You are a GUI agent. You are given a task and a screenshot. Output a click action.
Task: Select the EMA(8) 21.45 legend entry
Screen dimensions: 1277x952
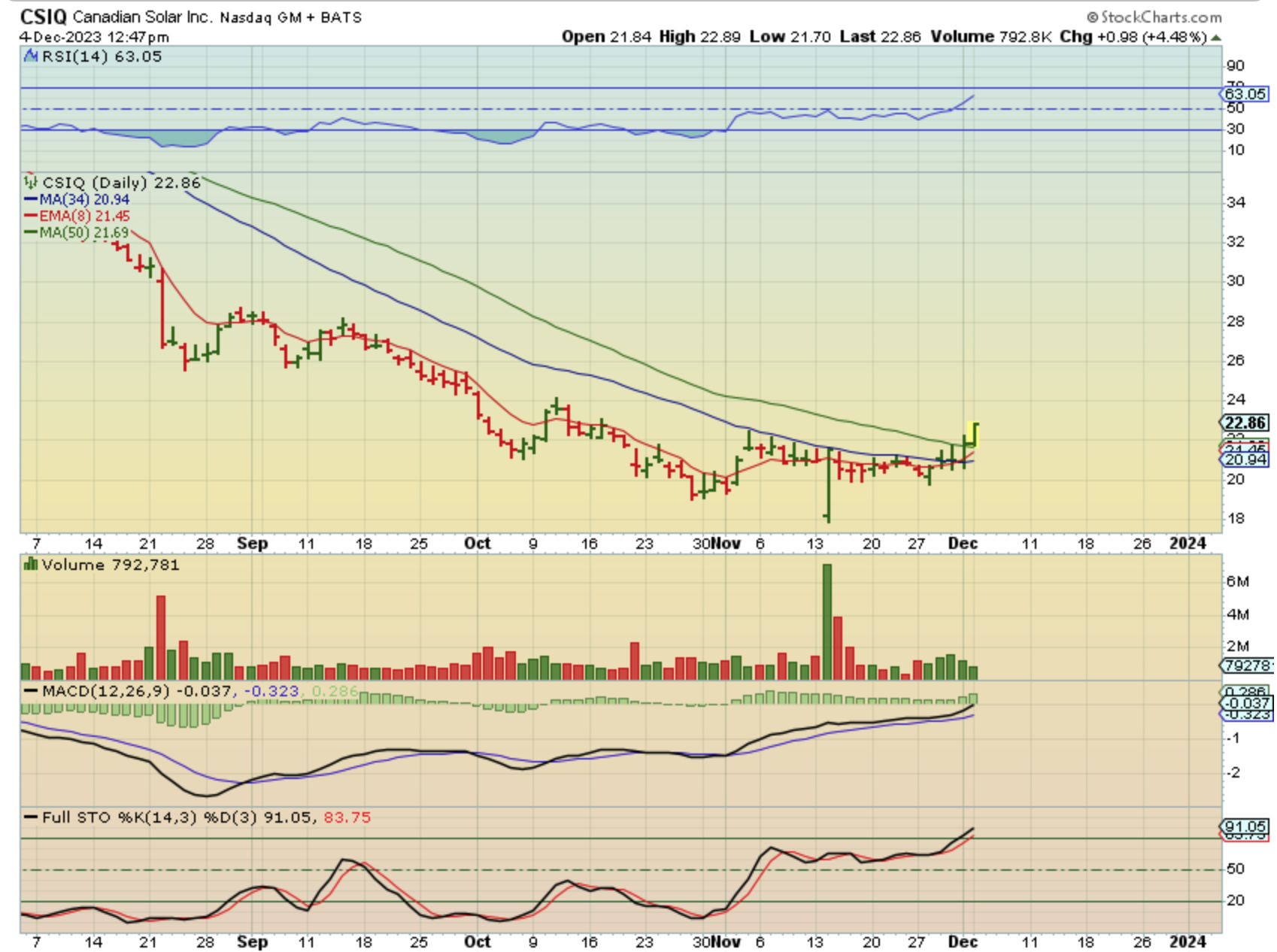(x=77, y=216)
